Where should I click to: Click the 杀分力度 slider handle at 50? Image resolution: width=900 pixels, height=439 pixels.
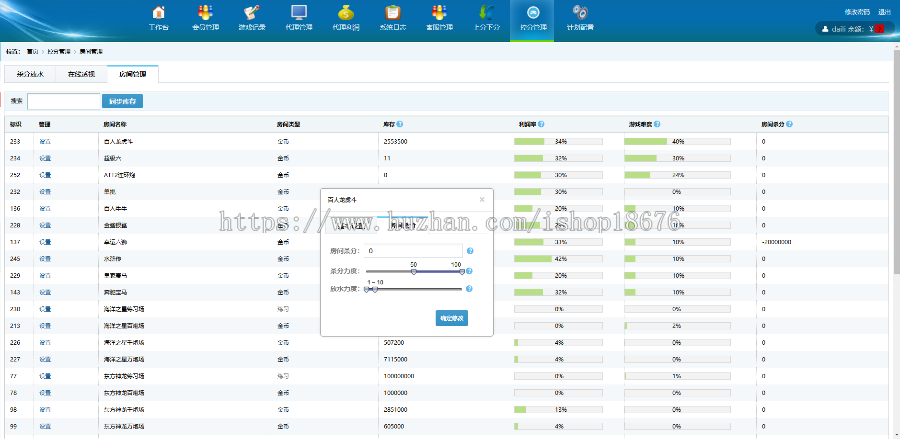(414, 271)
